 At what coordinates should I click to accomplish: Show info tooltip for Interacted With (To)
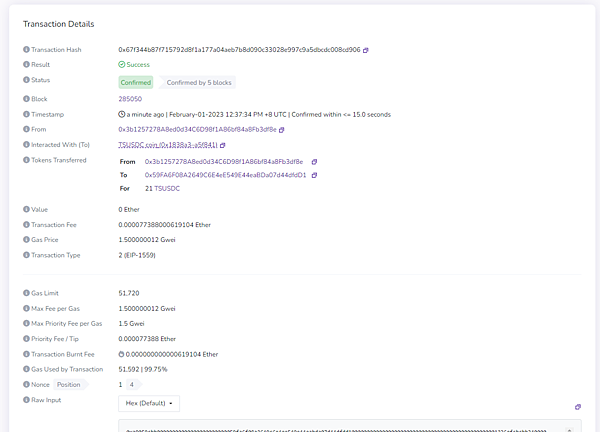click(26, 144)
